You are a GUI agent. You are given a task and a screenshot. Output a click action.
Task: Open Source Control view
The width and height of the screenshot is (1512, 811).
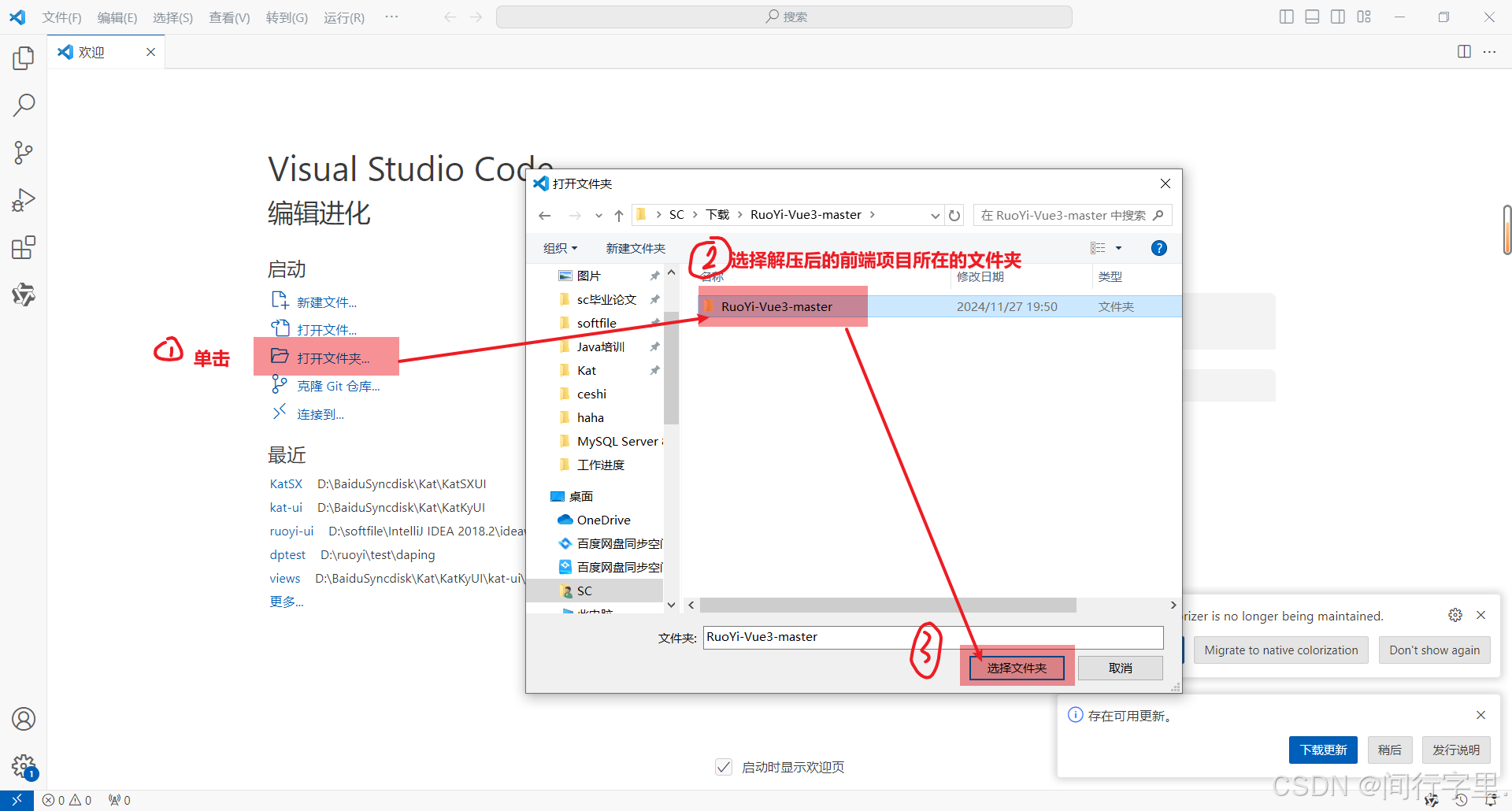pos(24,153)
